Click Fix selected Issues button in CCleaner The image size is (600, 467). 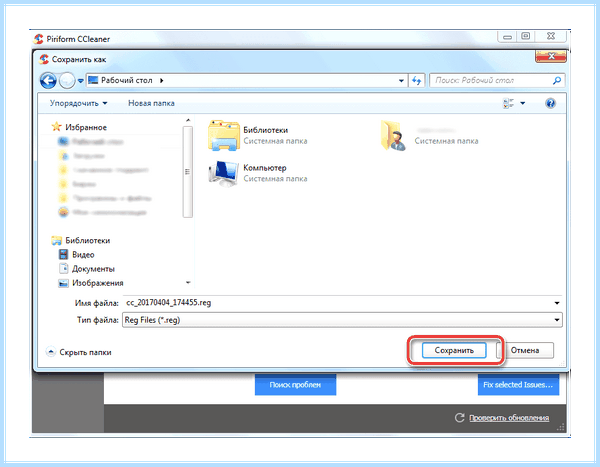click(518, 385)
